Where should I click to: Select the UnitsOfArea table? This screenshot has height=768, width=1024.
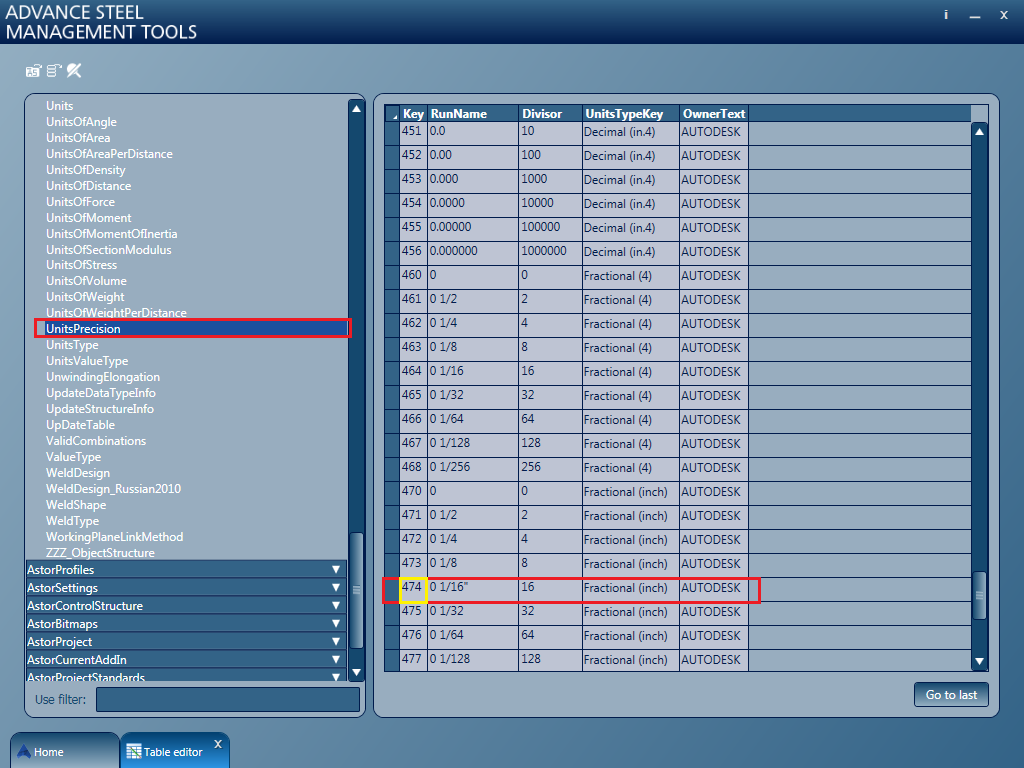coord(78,138)
